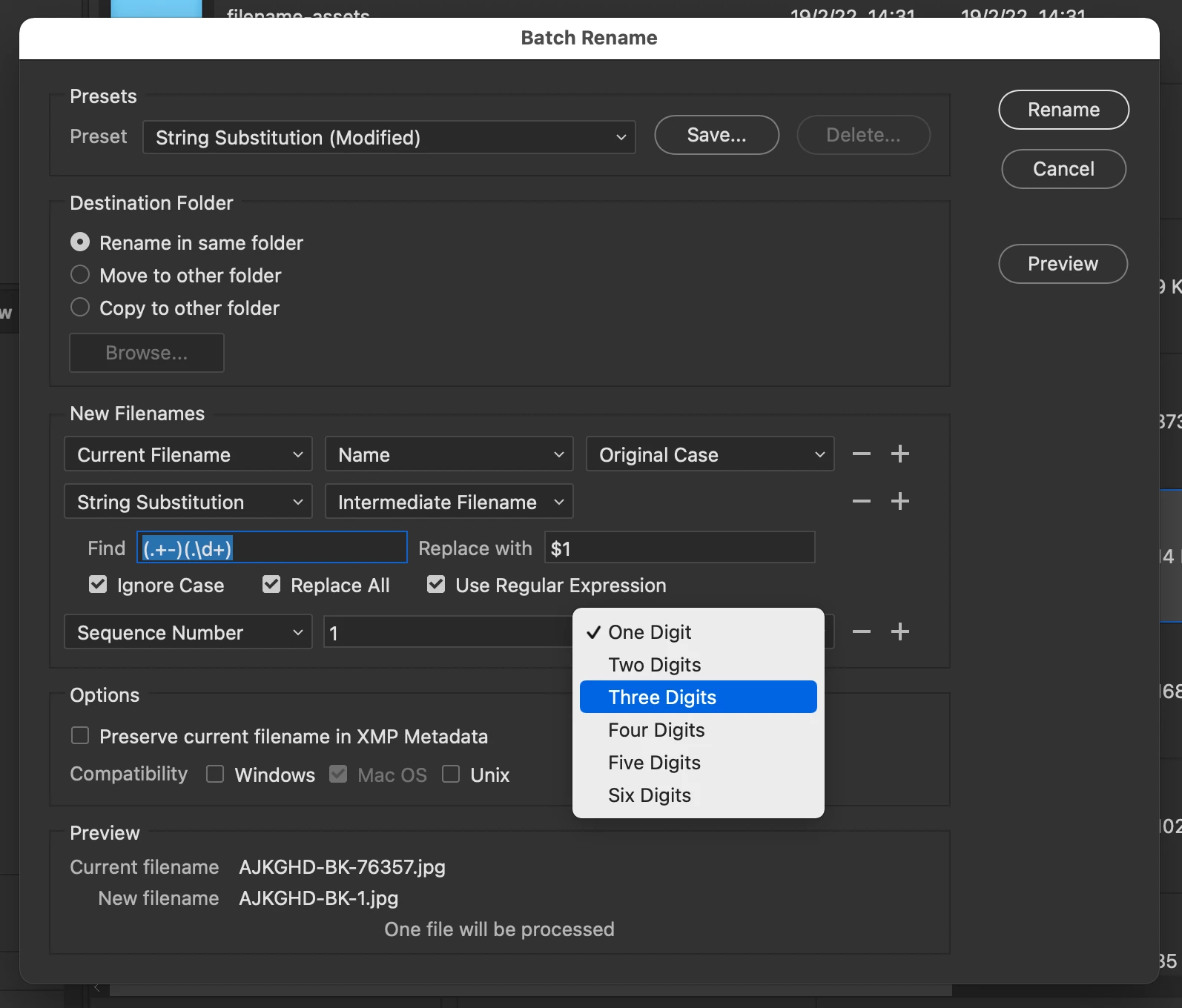
Task: Choose Four Digits from the list
Action: 699,729
